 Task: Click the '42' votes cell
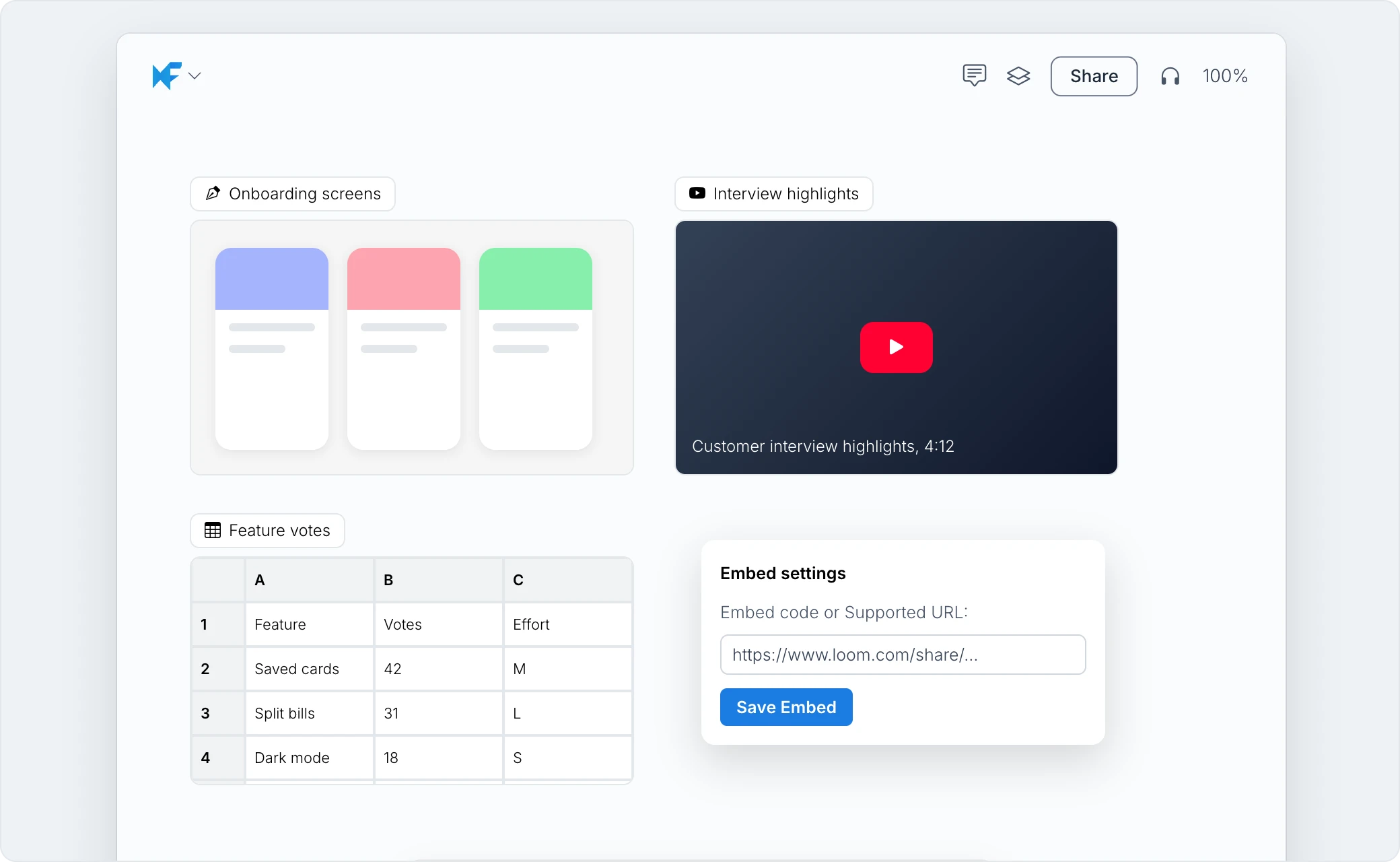[x=439, y=669]
